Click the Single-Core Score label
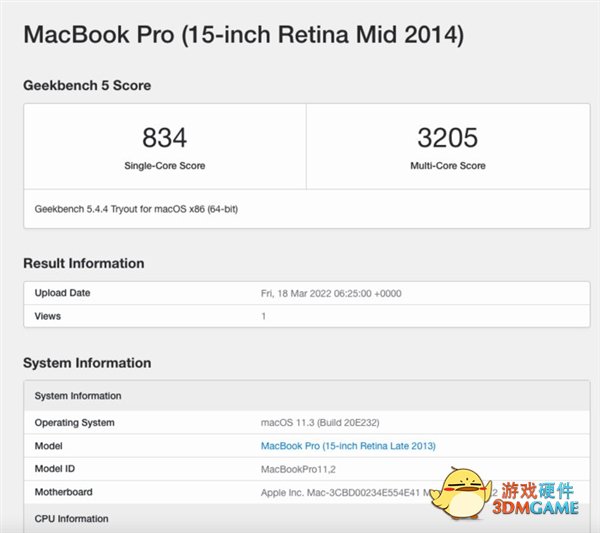This screenshot has width=600, height=533. point(165,166)
